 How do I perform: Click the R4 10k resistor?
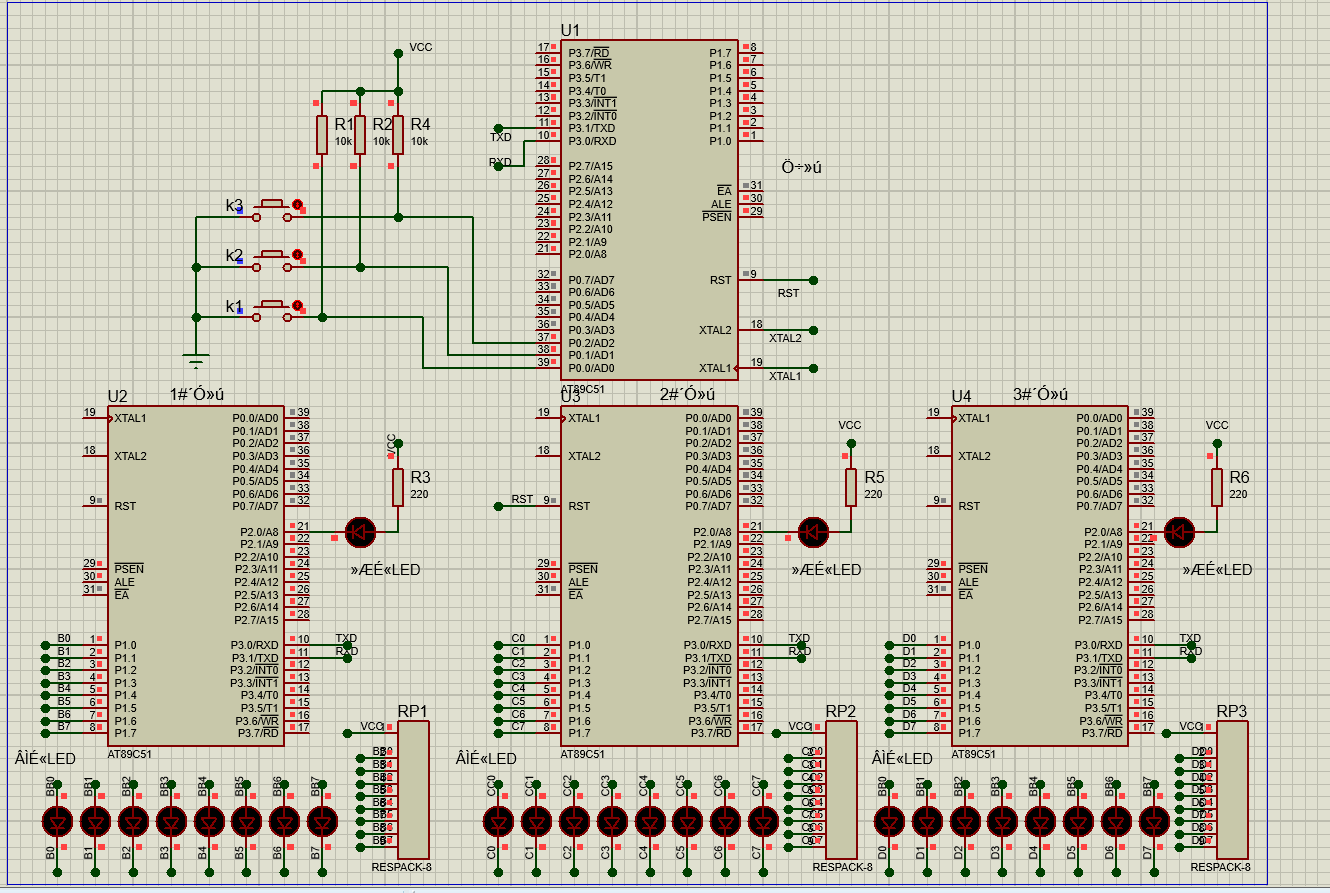point(398,134)
